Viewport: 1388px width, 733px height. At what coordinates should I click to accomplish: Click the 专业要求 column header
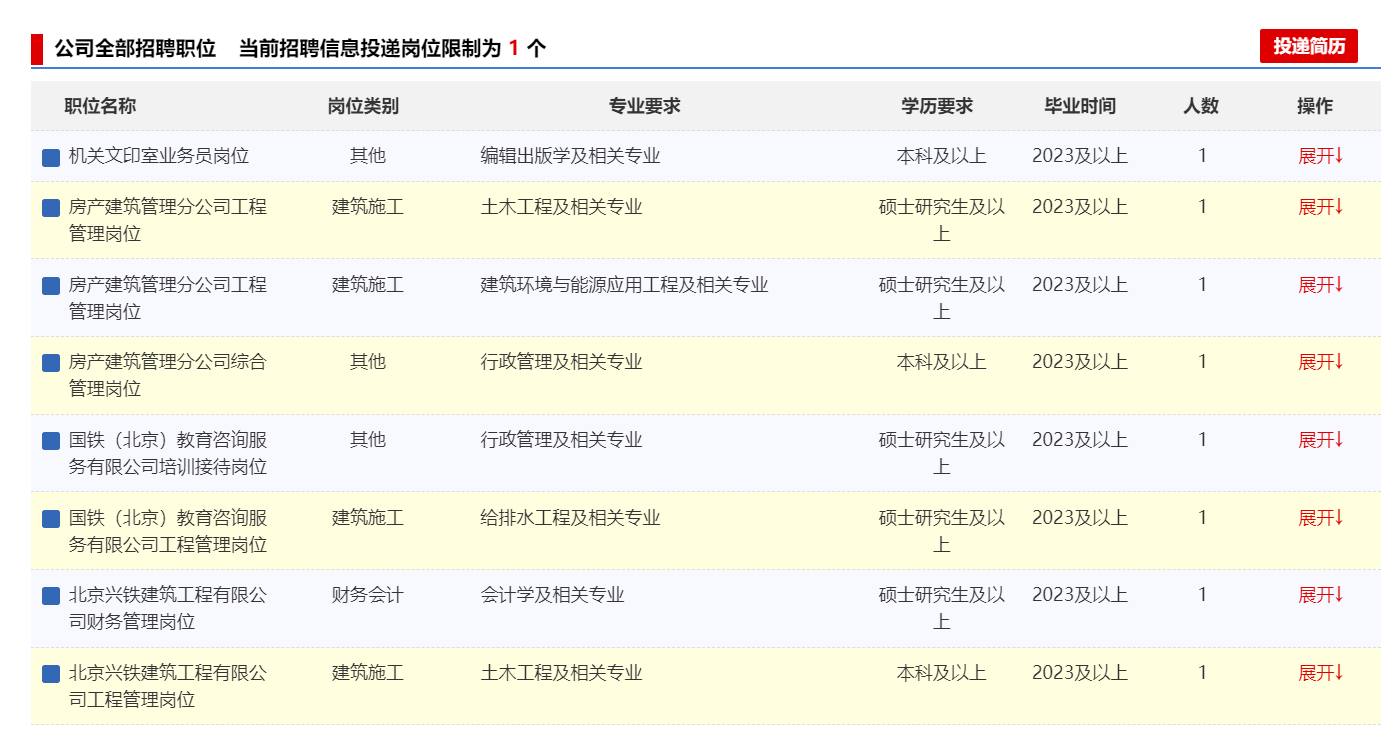point(645,106)
